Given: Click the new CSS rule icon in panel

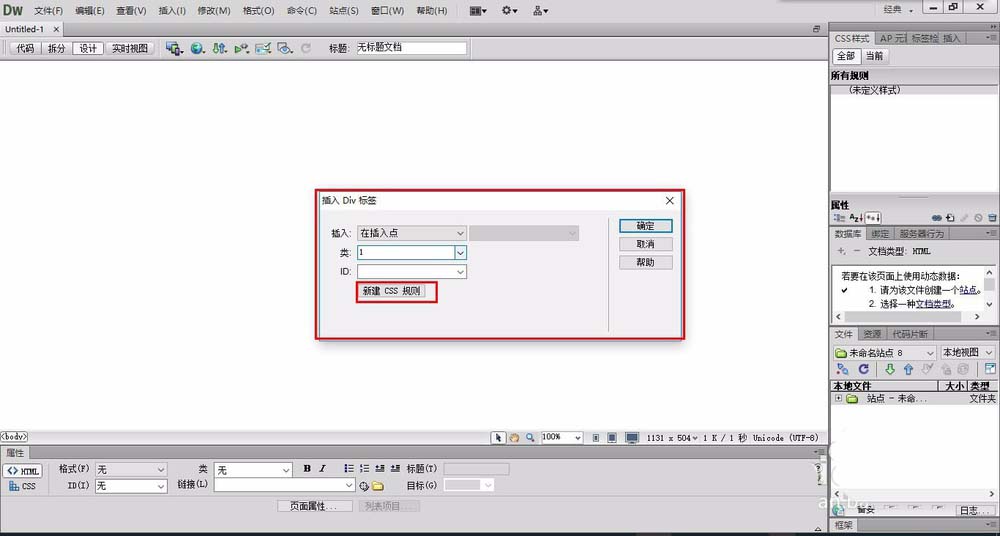Looking at the screenshot, I should (x=950, y=218).
